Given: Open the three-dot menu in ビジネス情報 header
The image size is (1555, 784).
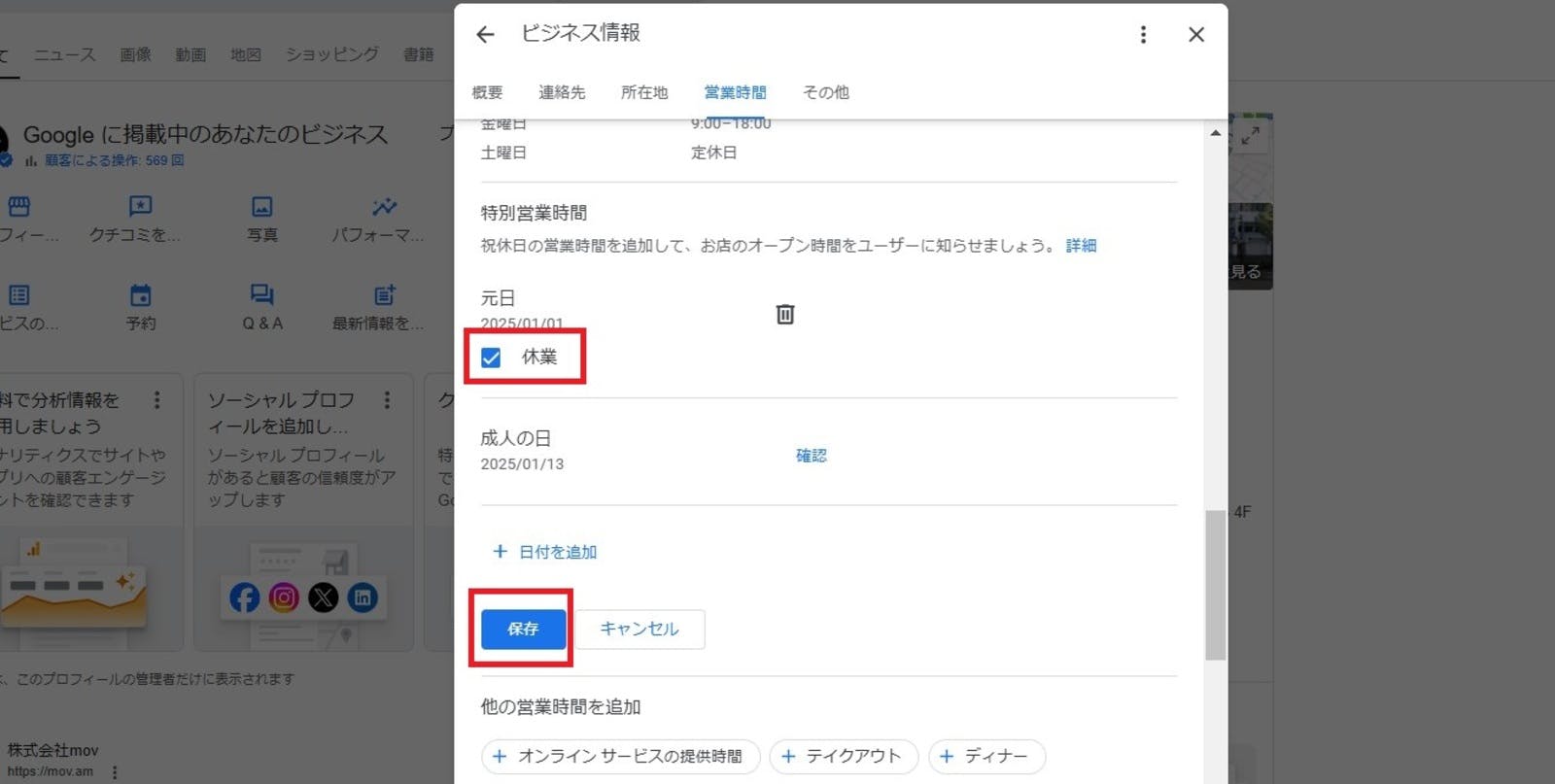Looking at the screenshot, I should 1143,35.
